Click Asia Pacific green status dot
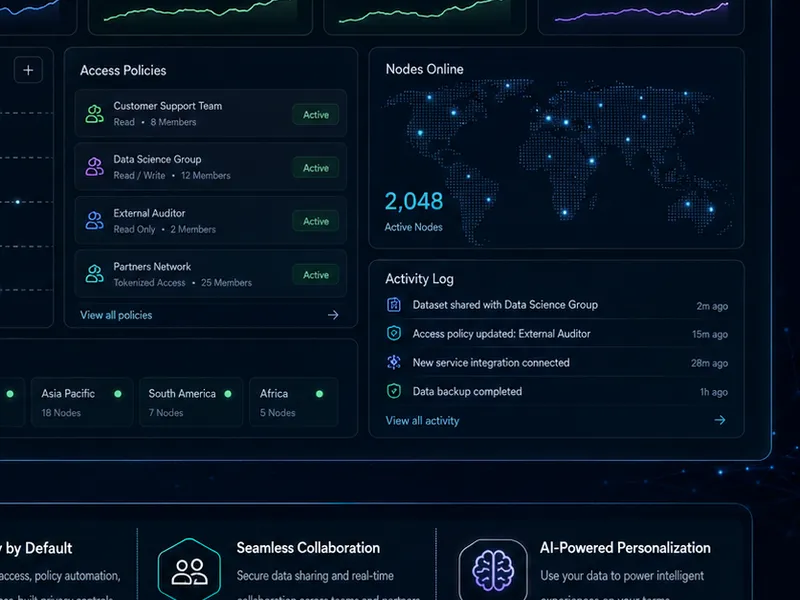 (x=118, y=394)
